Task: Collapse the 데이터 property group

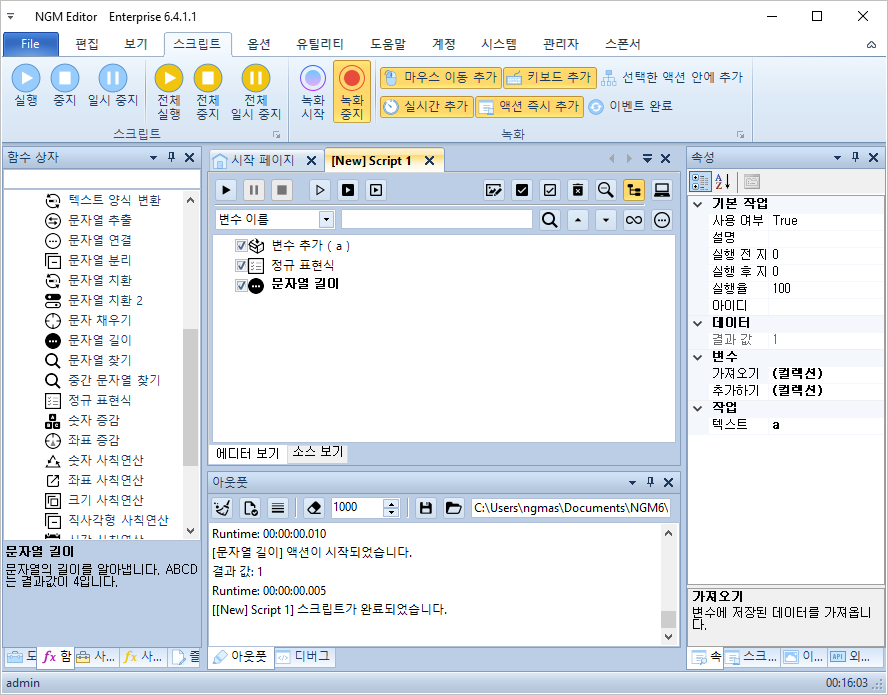Action: (x=698, y=323)
